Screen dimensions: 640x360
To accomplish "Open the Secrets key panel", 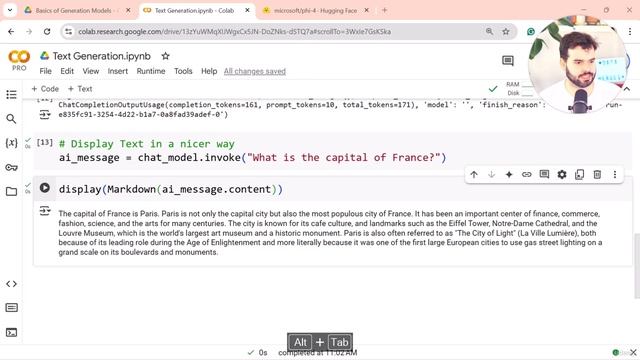I will pyautogui.click(x=11, y=167).
